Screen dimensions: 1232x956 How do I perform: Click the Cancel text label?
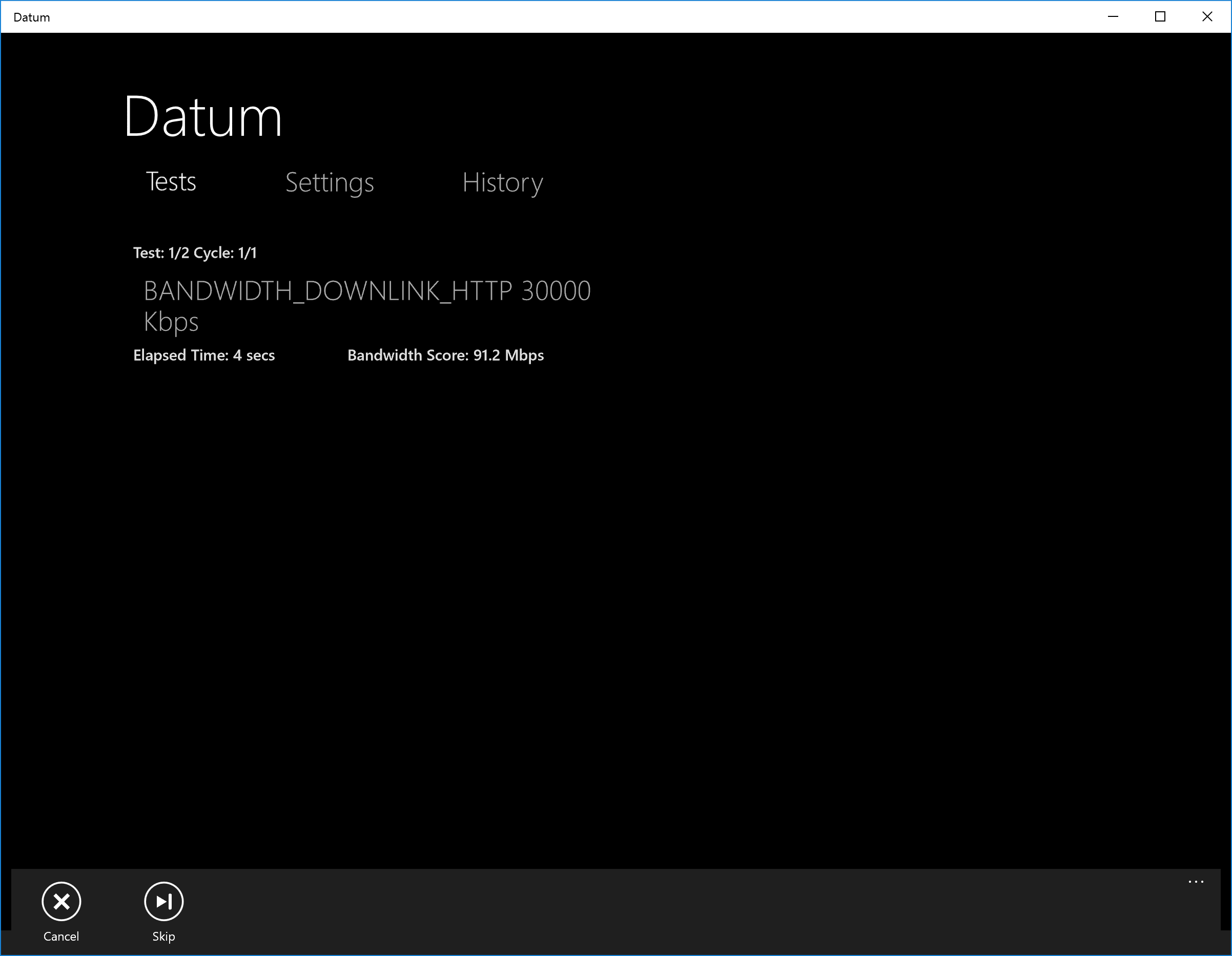pyautogui.click(x=61, y=936)
